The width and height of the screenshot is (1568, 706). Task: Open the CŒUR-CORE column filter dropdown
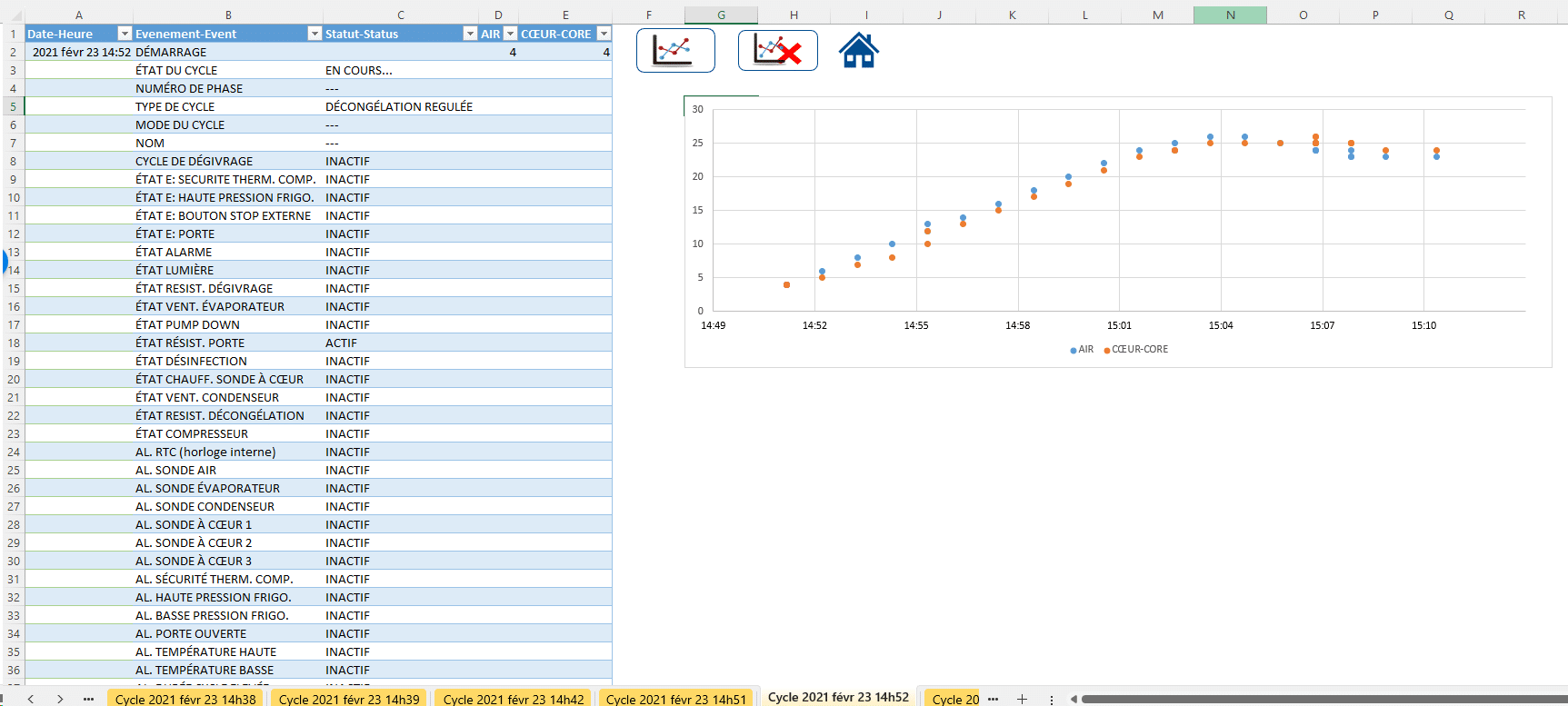[603, 34]
